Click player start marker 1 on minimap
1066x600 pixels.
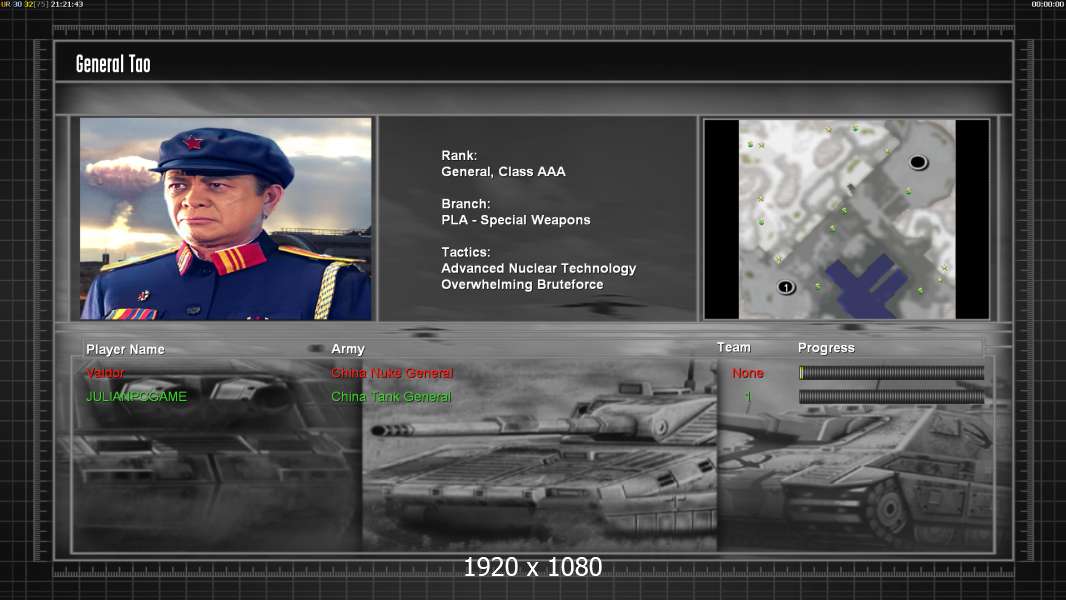(x=786, y=287)
